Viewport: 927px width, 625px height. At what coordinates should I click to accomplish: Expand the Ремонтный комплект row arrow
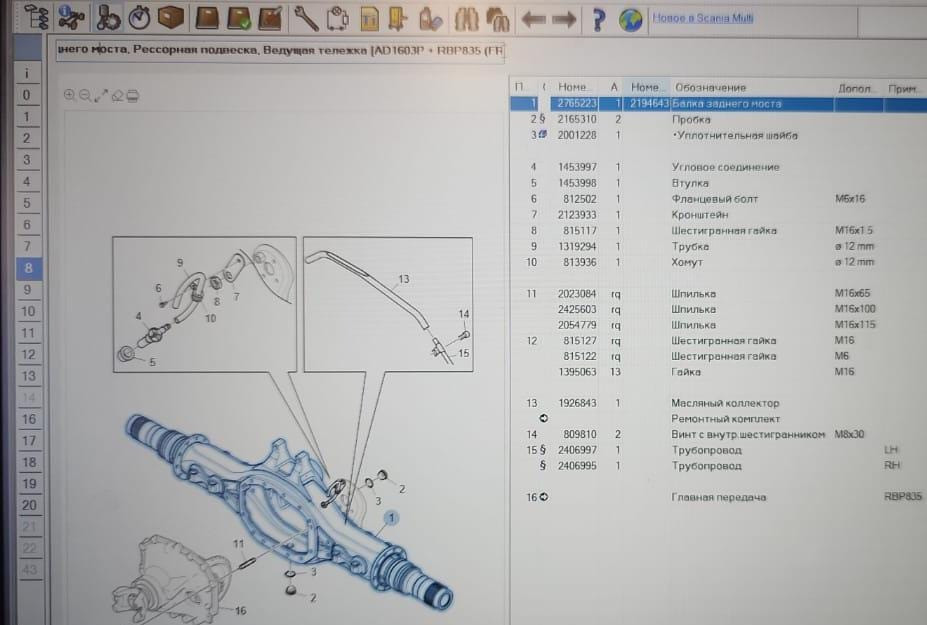[x=543, y=418]
